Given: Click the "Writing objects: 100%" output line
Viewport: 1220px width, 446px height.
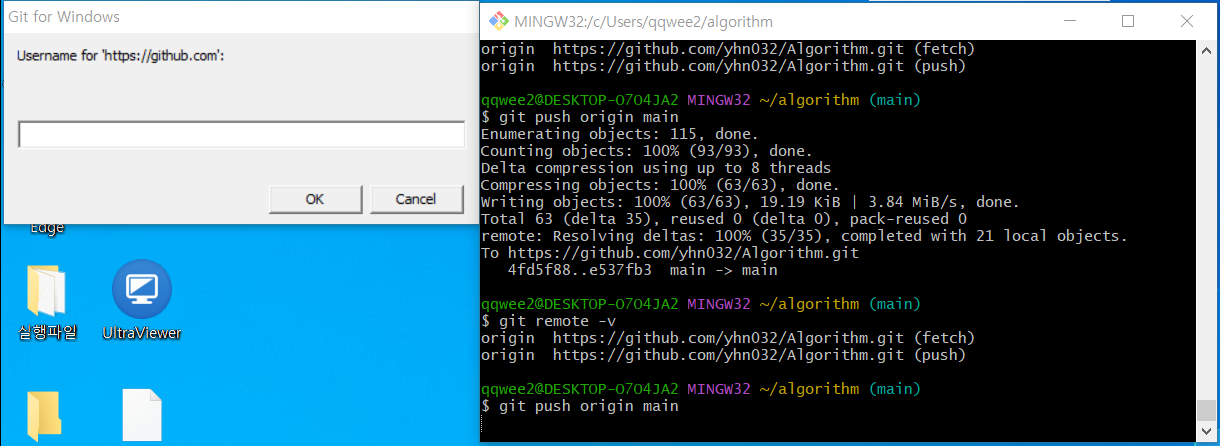Looking at the screenshot, I should coord(750,202).
